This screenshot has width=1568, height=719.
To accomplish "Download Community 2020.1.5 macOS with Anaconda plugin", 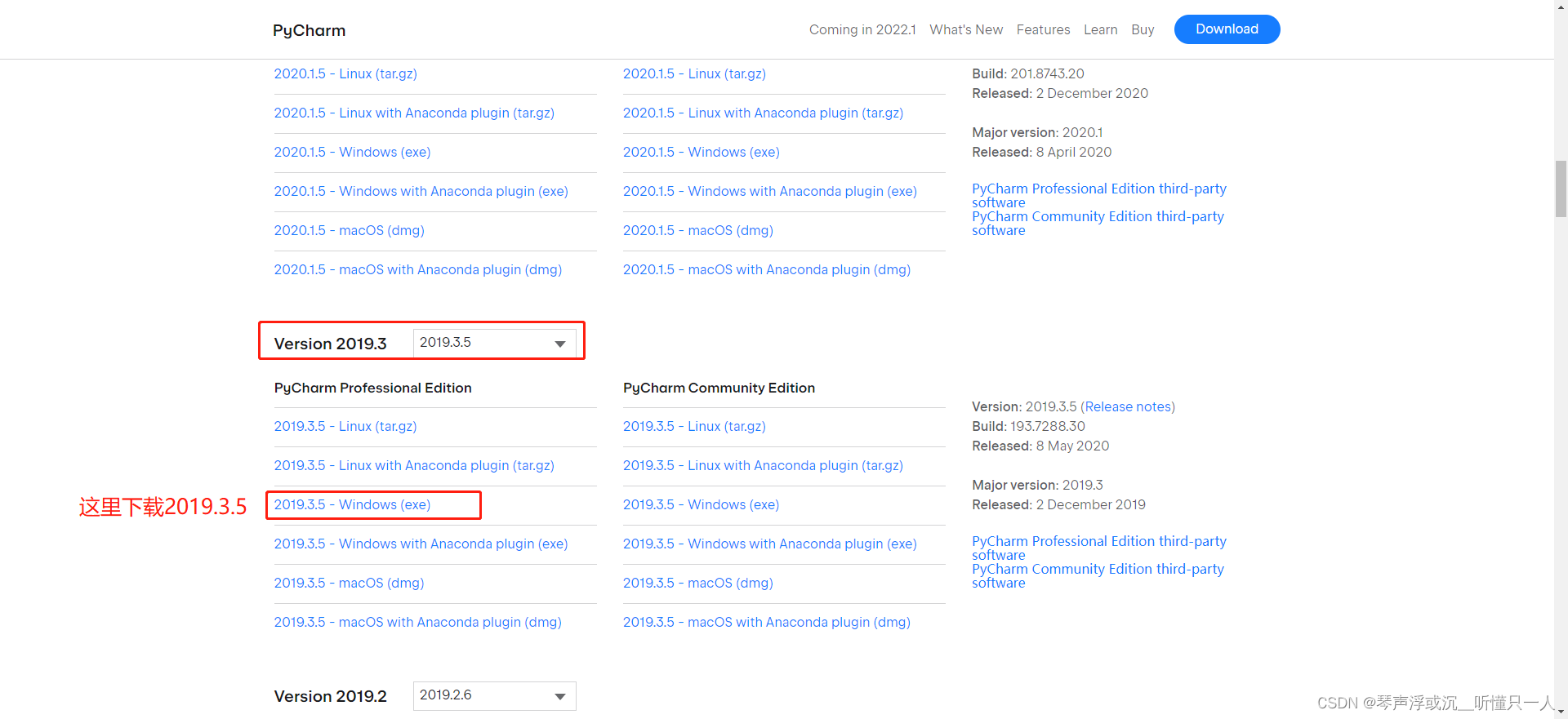I will click(x=766, y=269).
